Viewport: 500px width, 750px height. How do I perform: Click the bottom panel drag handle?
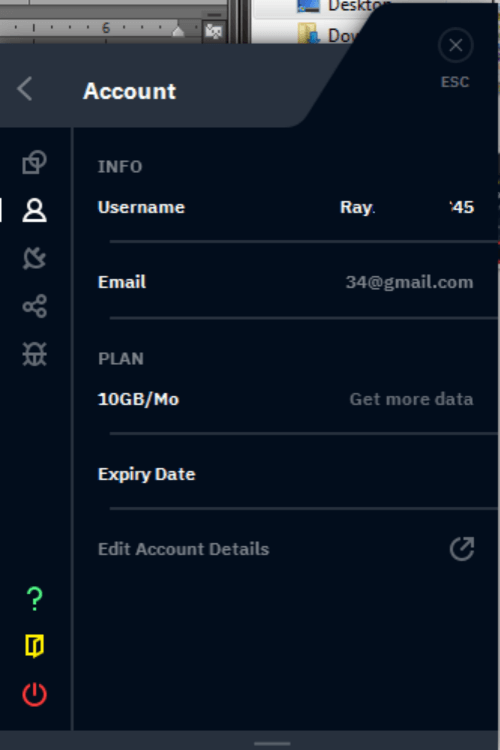[272, 744]
